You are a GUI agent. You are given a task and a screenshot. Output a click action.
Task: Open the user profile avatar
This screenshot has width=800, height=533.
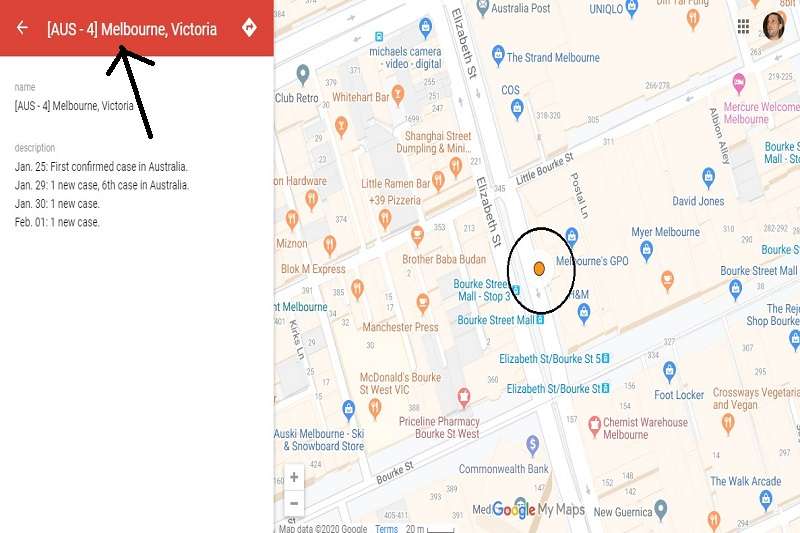[x=773, y=26]
